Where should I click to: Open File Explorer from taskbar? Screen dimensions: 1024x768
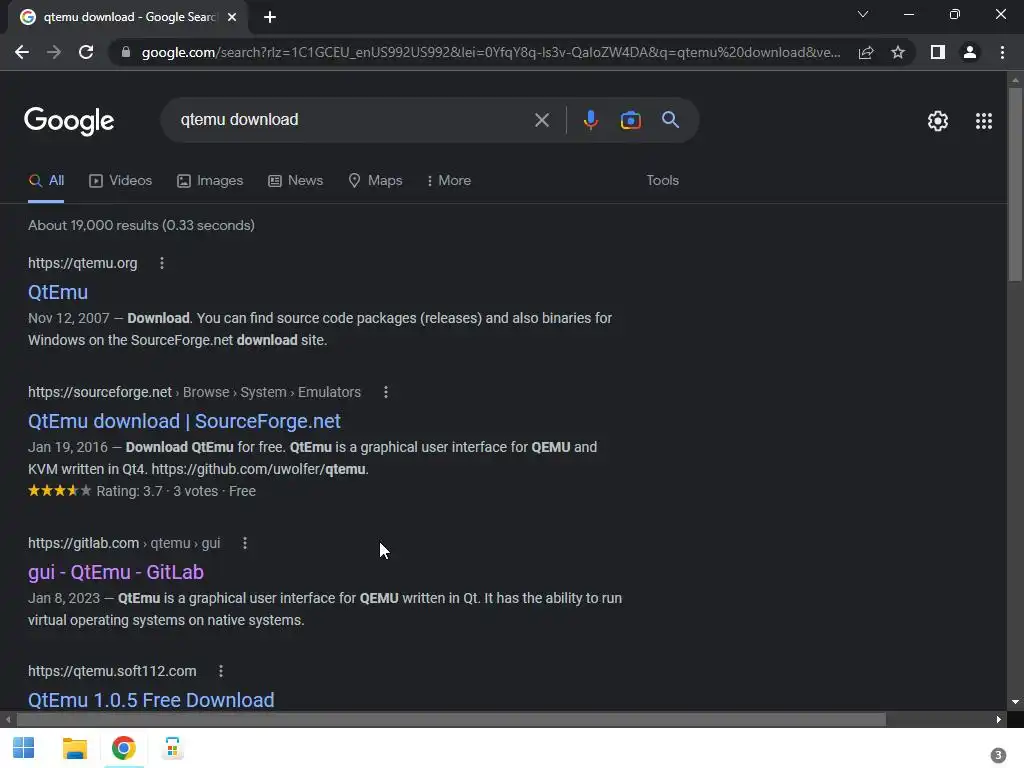[74, 748]
